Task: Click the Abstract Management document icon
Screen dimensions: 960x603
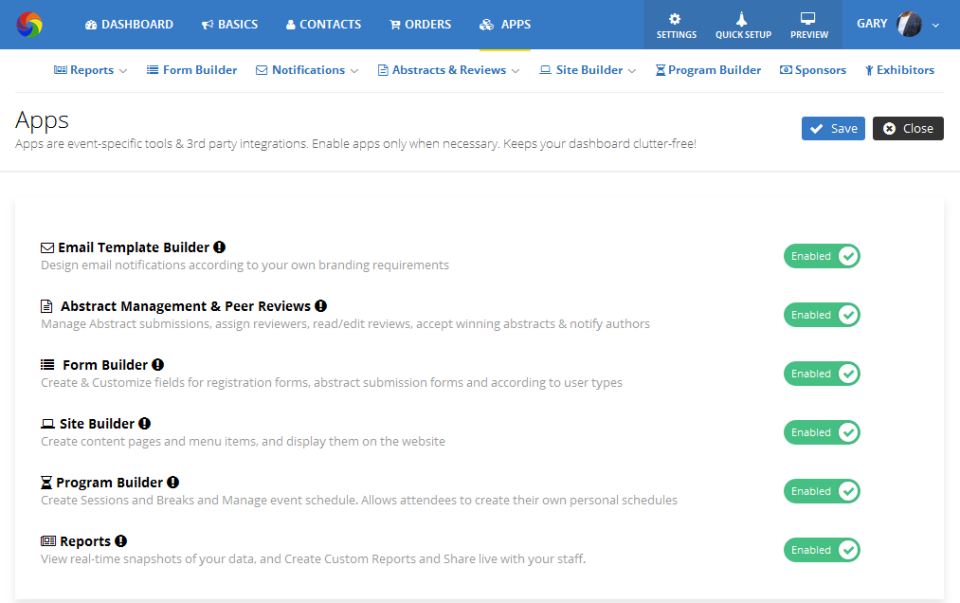Action: click(x=44, y=305)
